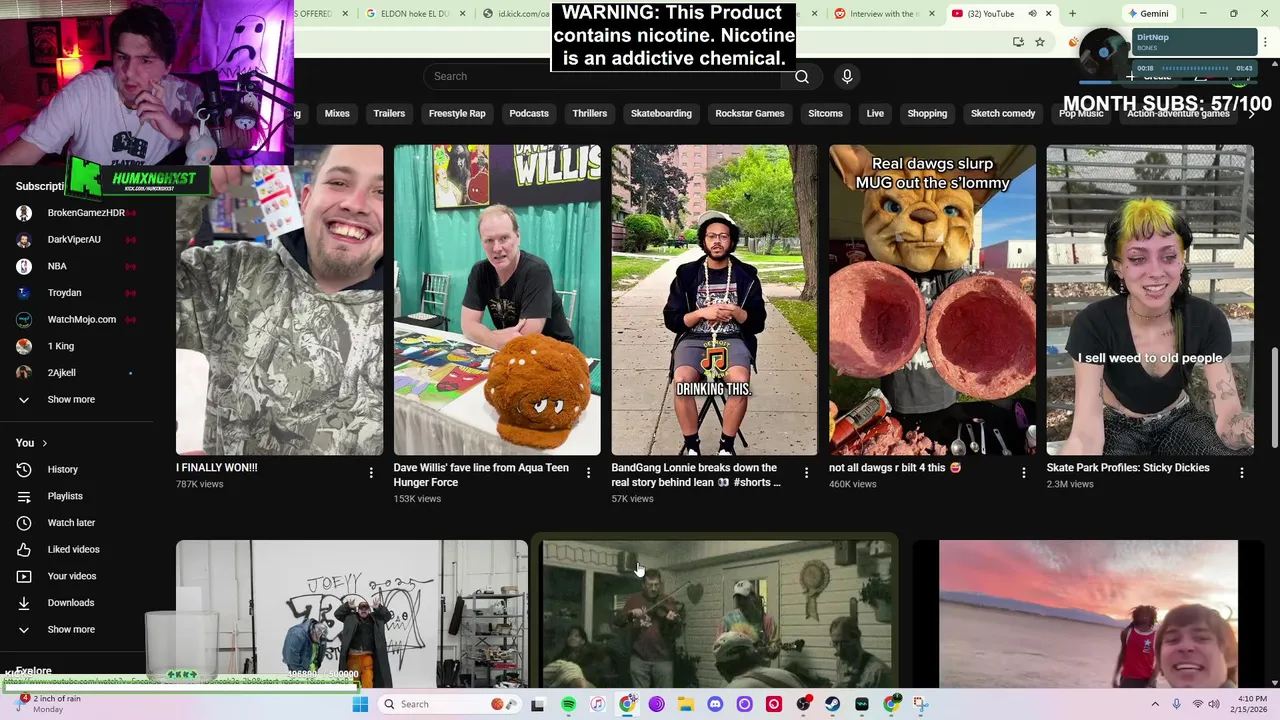Bookmark this page with star icon
Image resolution: width=1280 pixels, height=720 pixels.
[1040, 42]
